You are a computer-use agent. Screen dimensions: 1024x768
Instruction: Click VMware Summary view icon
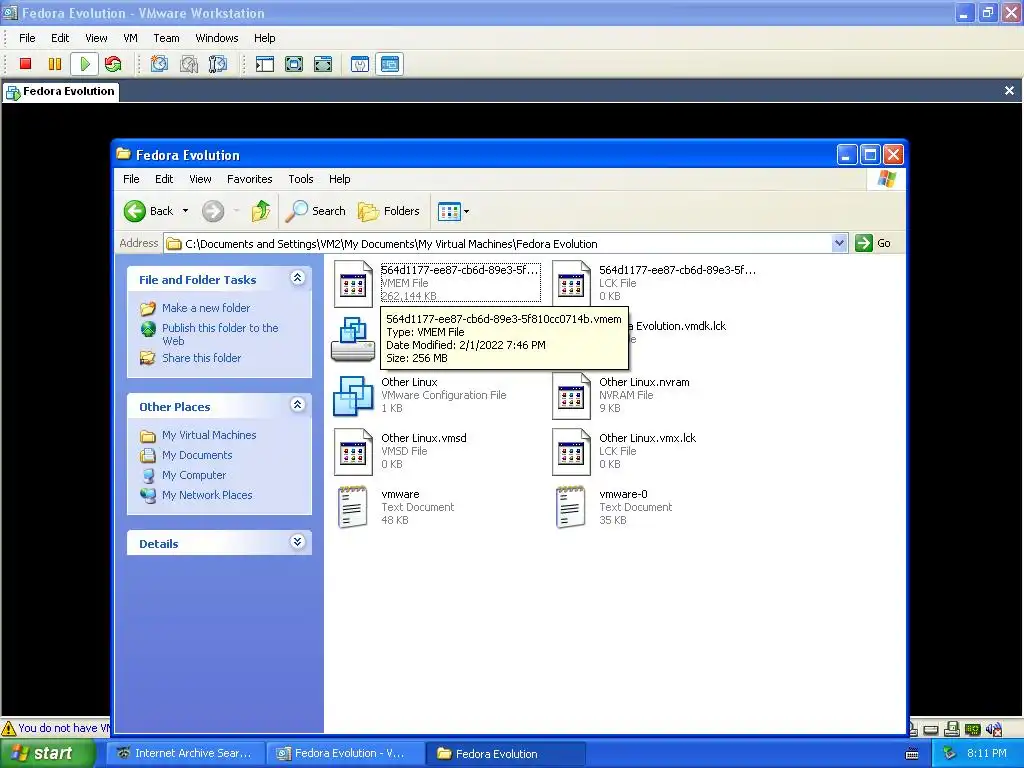360,64
